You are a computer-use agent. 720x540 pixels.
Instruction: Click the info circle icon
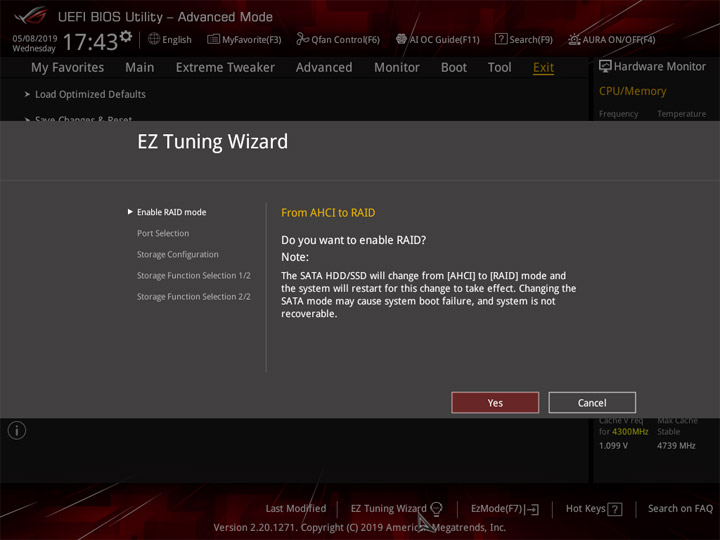(17, 430)
